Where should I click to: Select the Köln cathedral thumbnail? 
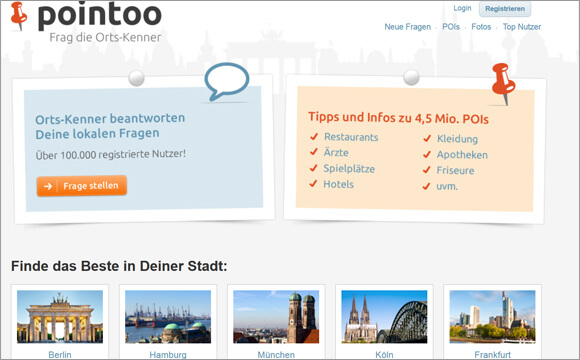[384, 317]
